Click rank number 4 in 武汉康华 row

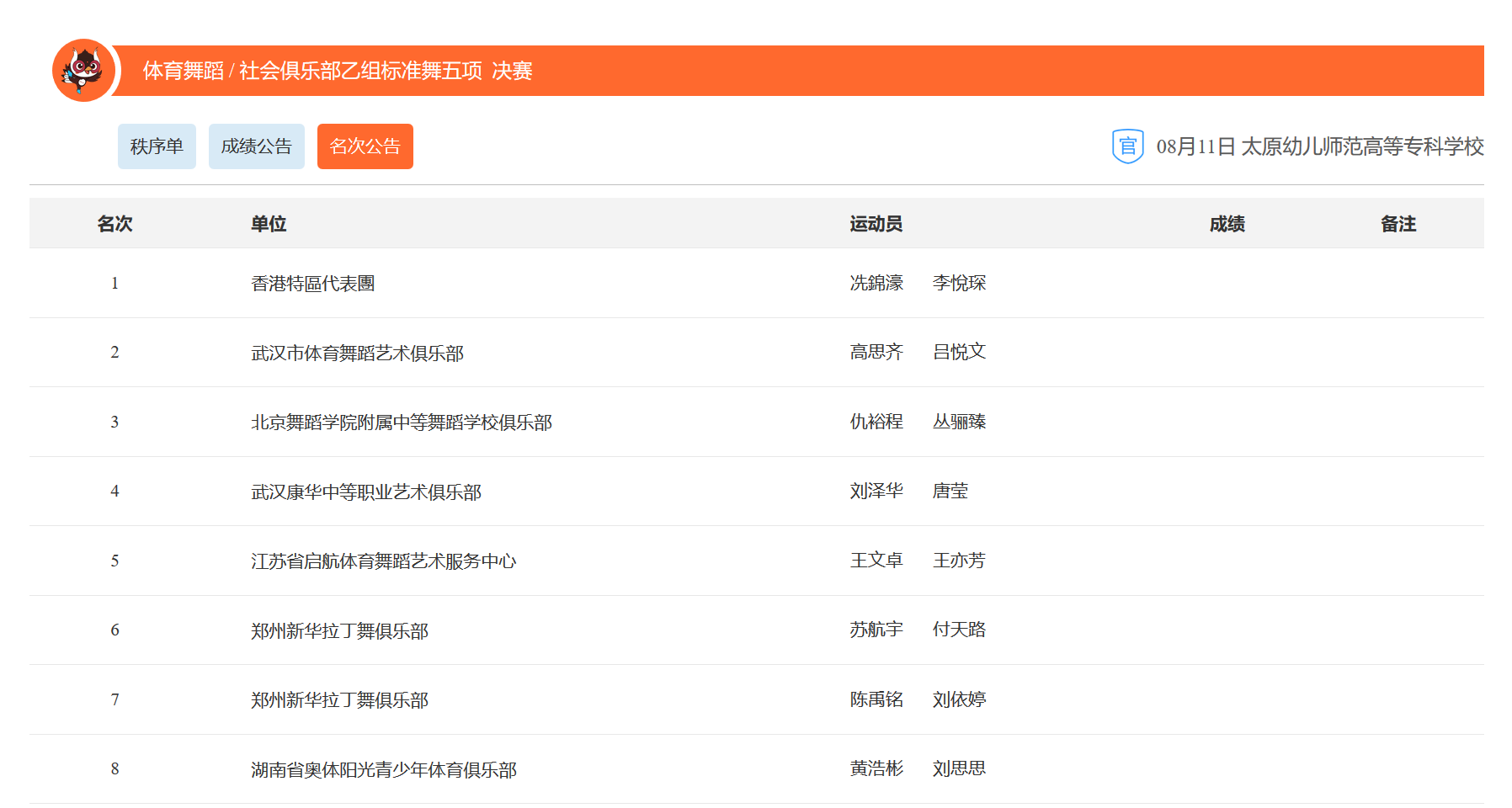[x=115, y=491]
